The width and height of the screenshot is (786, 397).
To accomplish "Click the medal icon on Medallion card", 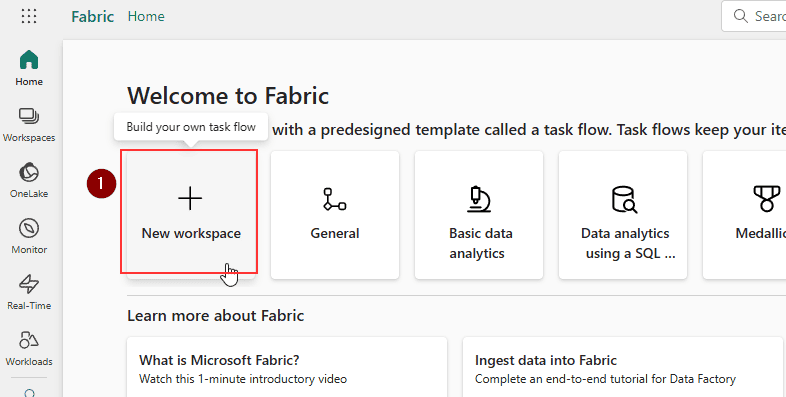I will [767, 199].
